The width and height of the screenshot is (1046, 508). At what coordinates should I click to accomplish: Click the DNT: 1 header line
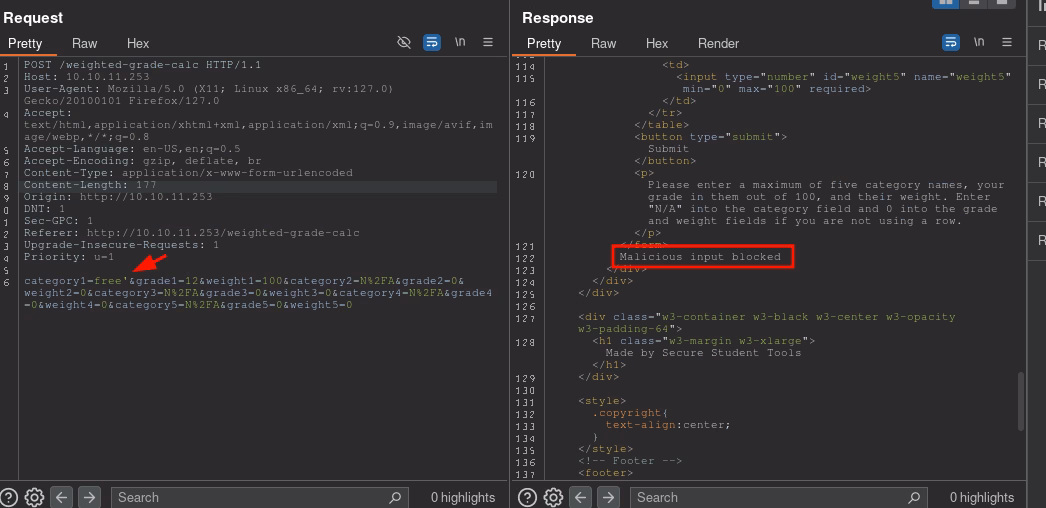click(x=45, y=209)
